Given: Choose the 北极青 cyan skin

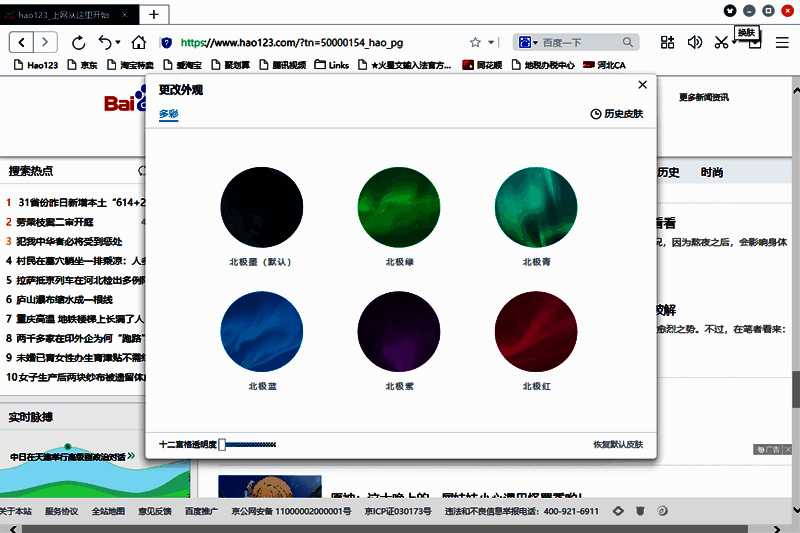Looking at the screenshot, I should point(536,207).
